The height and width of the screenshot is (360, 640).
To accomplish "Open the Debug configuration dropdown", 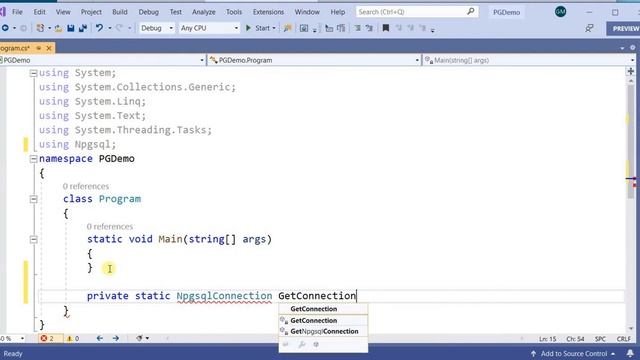I will point(157,28).
